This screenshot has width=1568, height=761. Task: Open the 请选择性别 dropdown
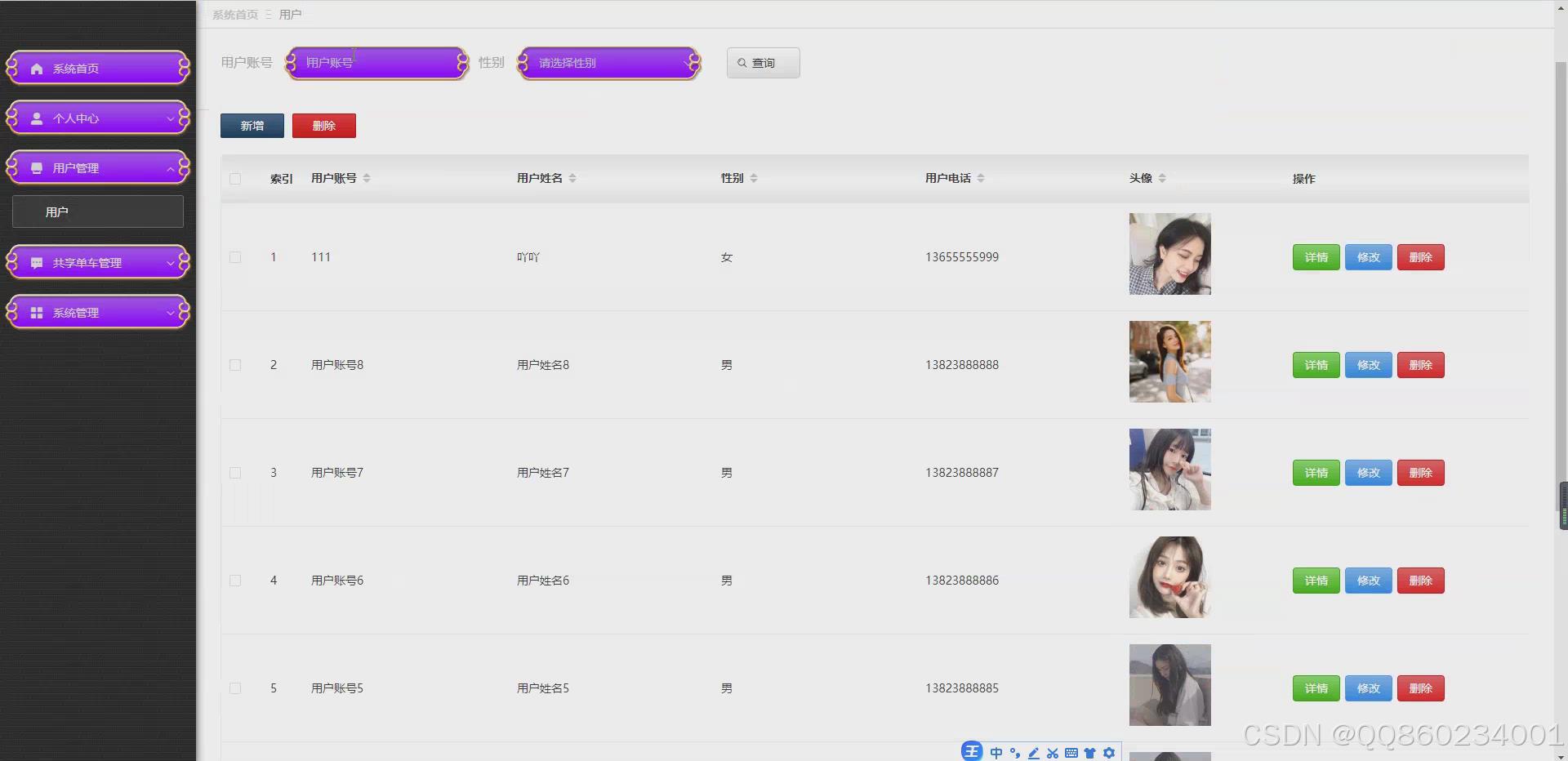point(609,63)
